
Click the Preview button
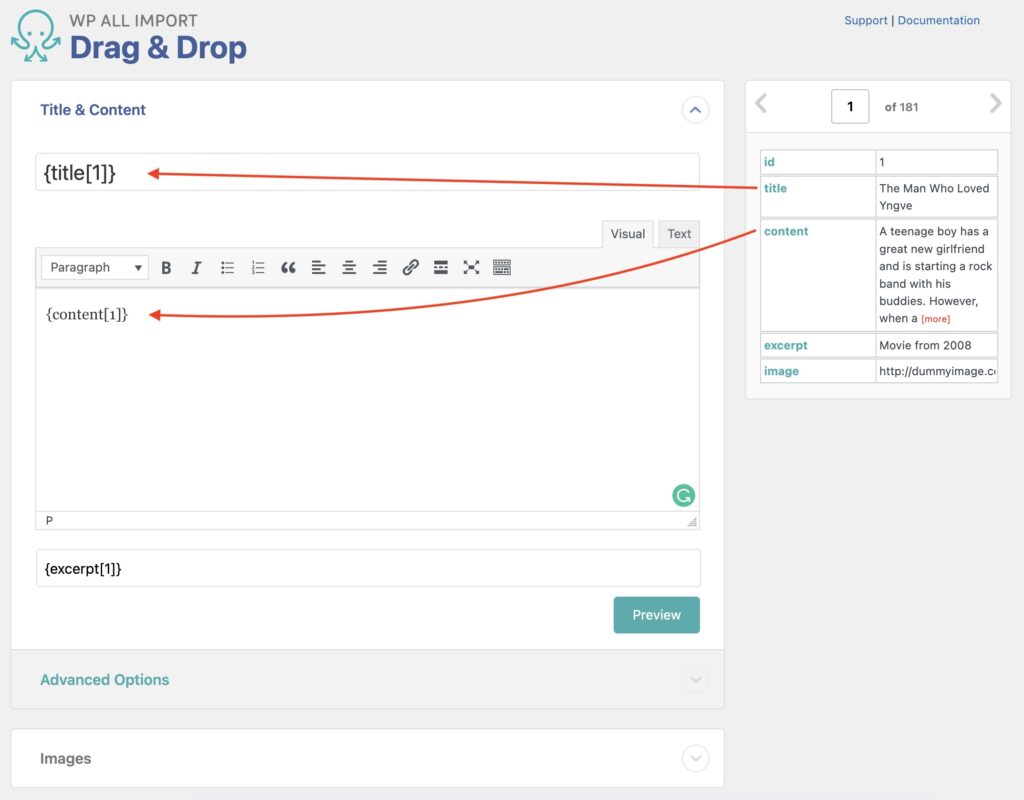click(656, 615)
